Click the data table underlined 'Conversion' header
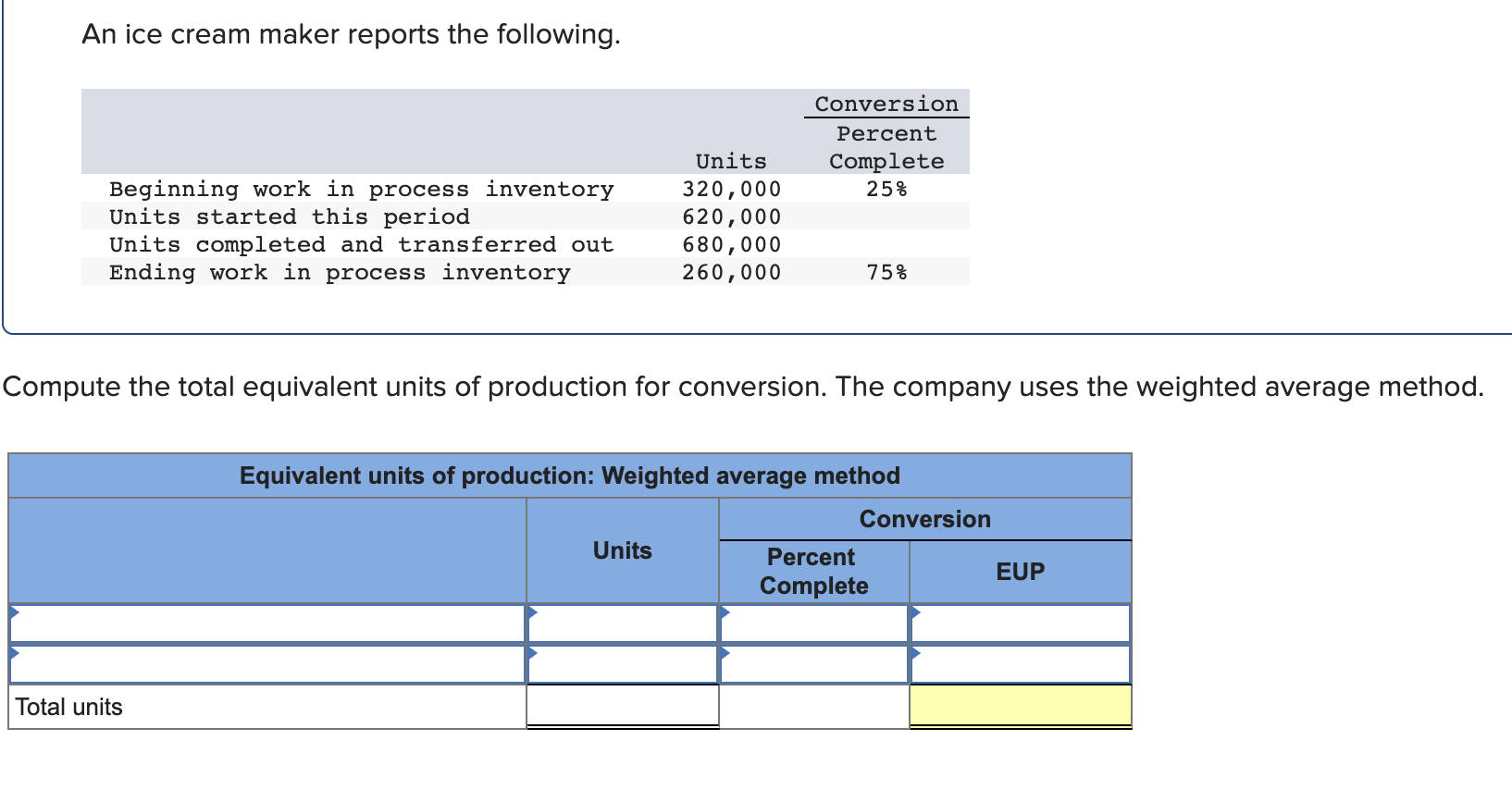This screenshot has height=790, width=1512. tap(886, 104)
